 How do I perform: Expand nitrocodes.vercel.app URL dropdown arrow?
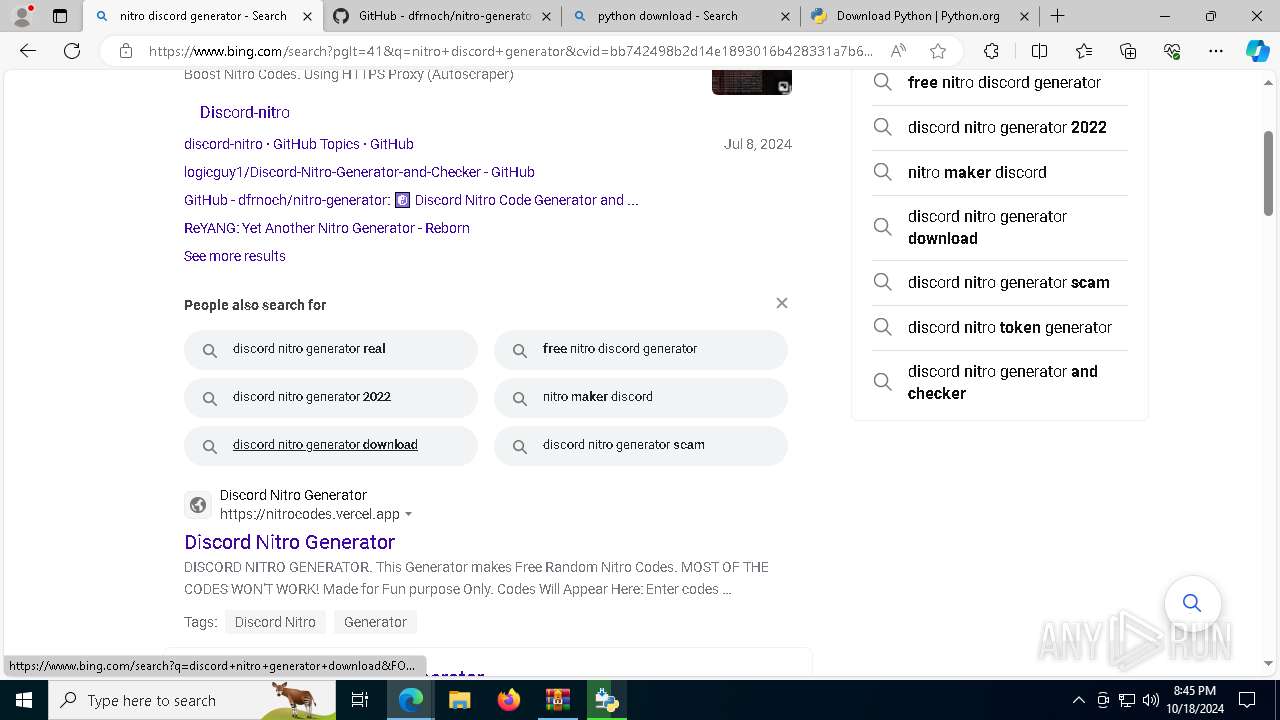[x=408, y=514]
